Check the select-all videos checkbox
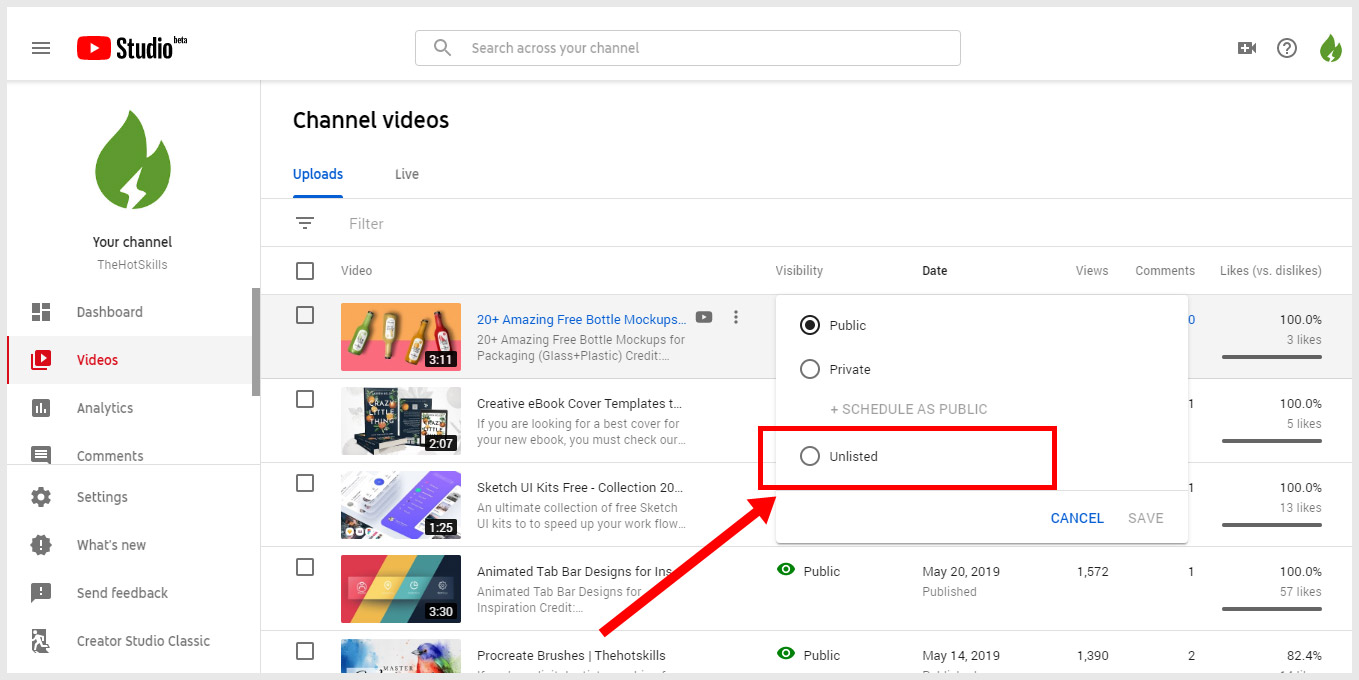The image size is (1359, 680). 305,271
